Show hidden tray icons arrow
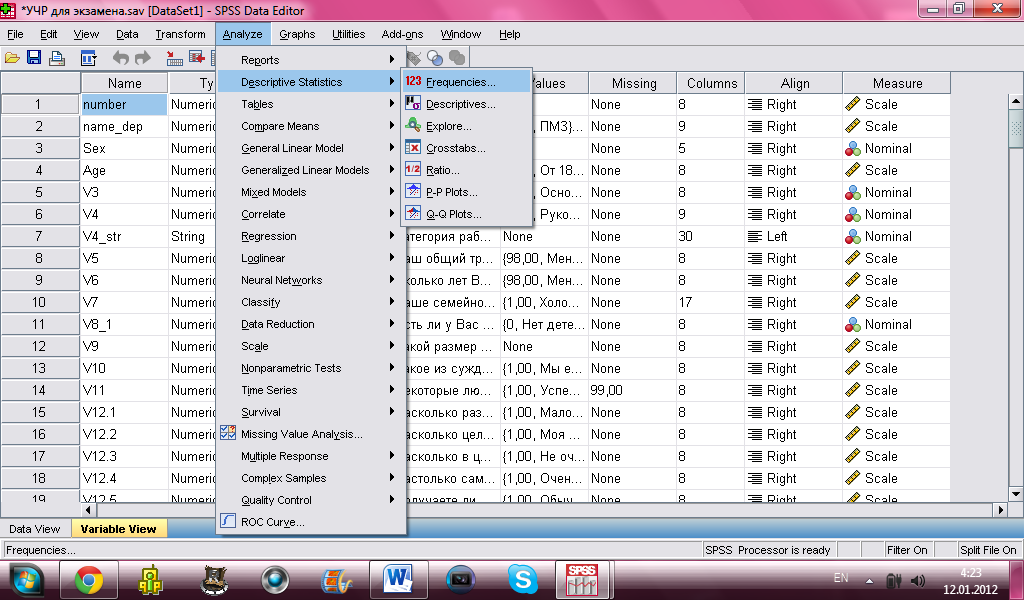 tap(869, 580)
